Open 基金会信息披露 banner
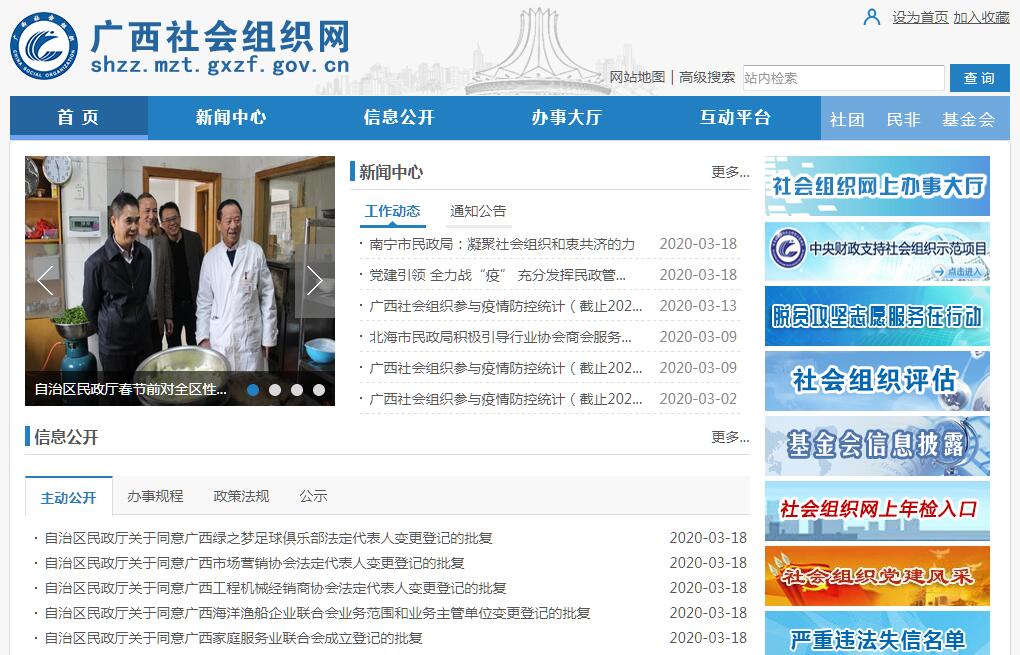 click(877, 446)
